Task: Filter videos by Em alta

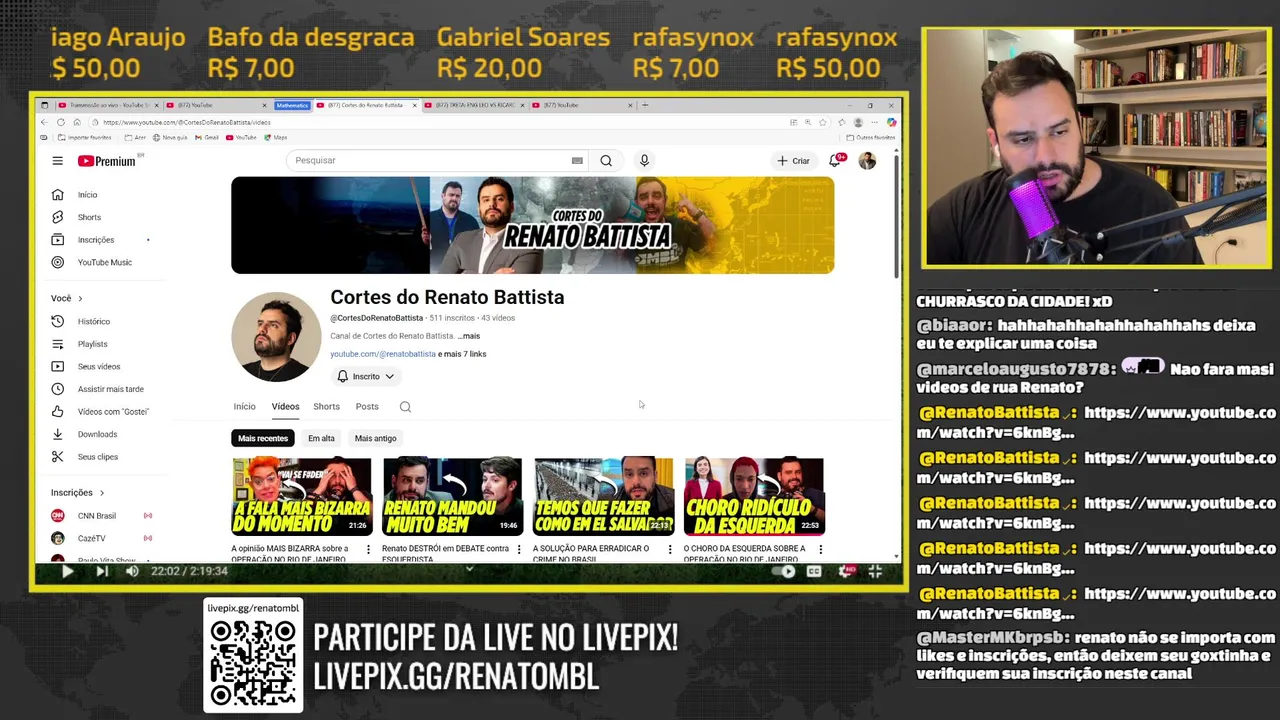Action: coord(321,438)
